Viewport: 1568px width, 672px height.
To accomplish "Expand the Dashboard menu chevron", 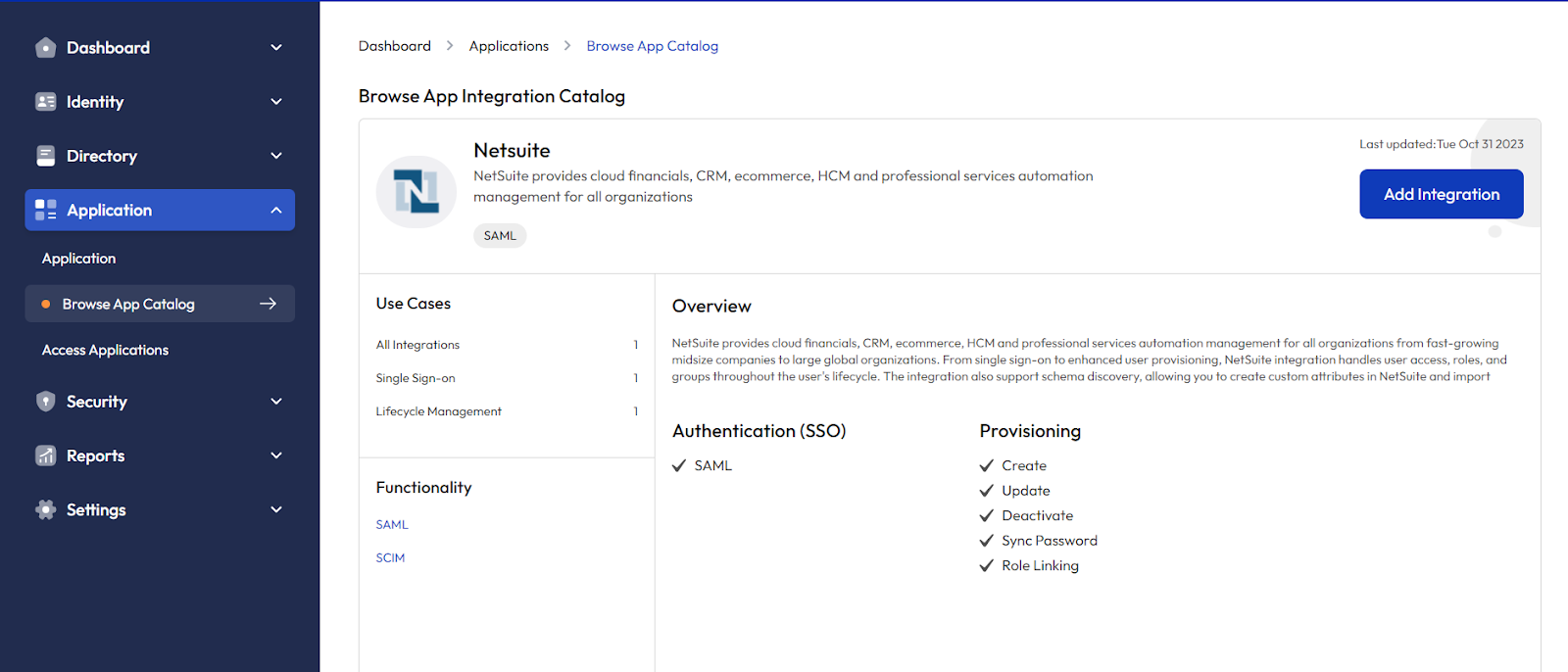I will pos(276,47).
